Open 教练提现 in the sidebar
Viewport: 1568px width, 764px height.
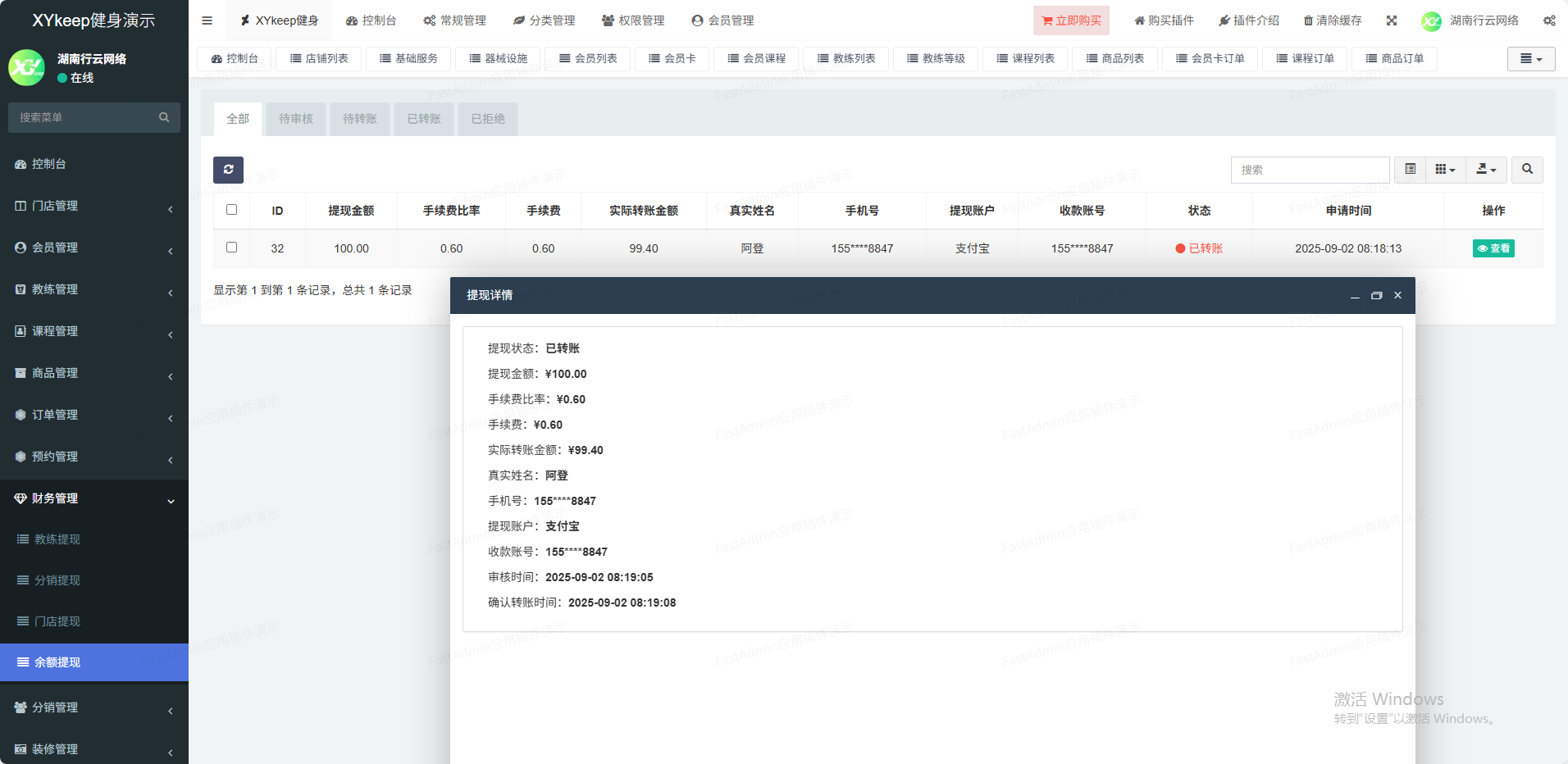[x=57, y=539]
